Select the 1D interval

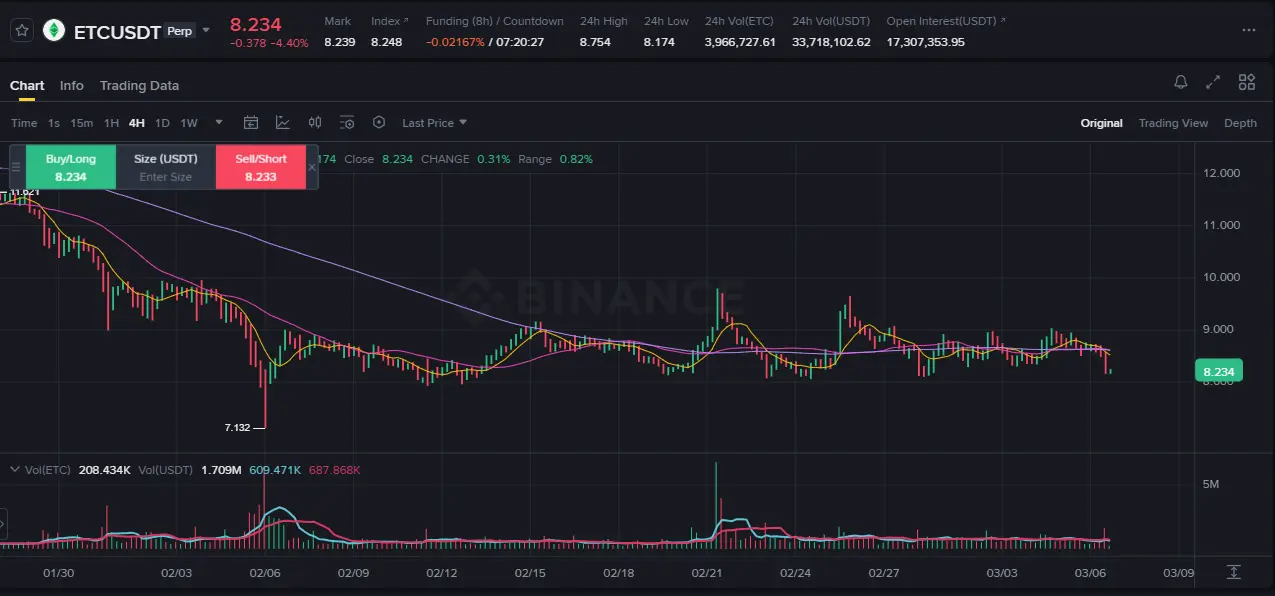pyautogui.click(x=162, y=123)
